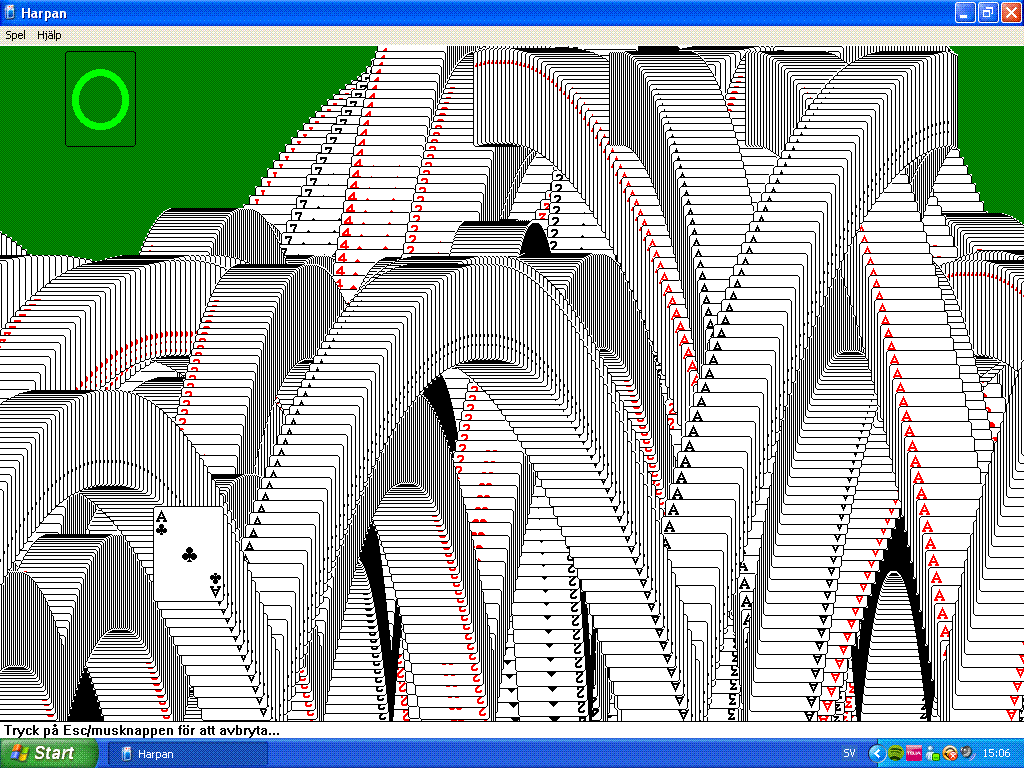Click the volume speaker tray icon

(x=967, y=754)
